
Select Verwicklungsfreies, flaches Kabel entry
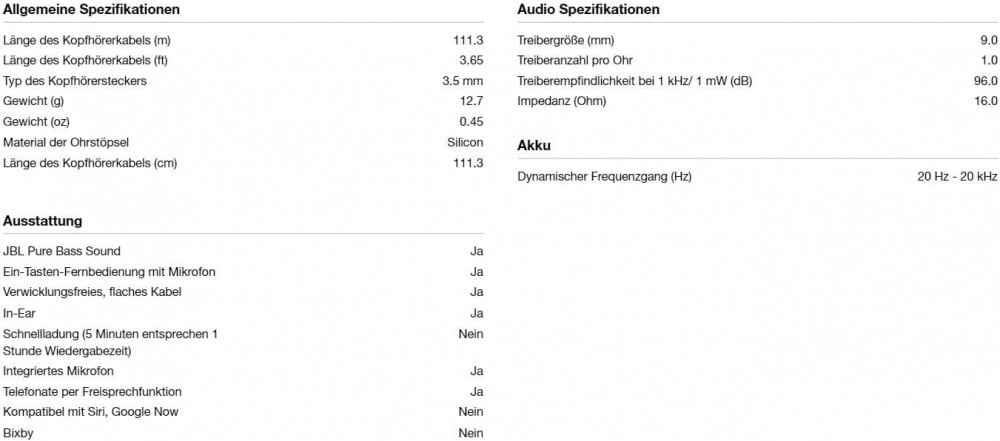coord(92,292)
